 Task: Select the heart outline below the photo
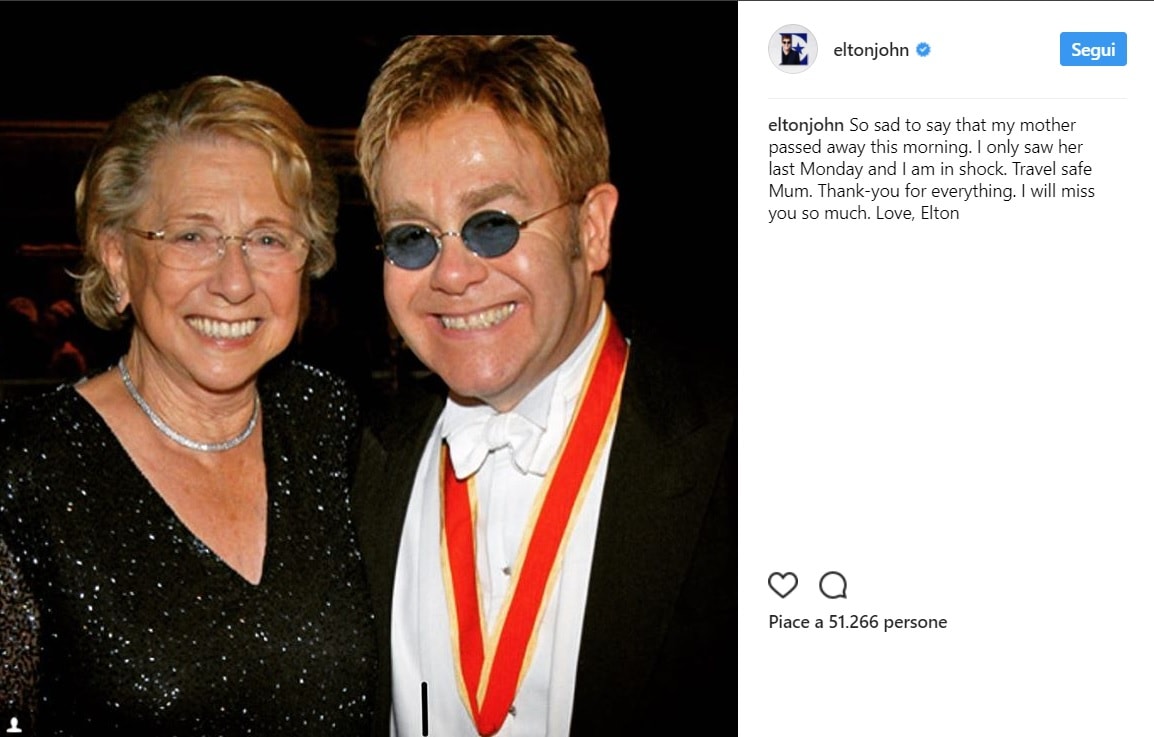[x=783, y=585]
